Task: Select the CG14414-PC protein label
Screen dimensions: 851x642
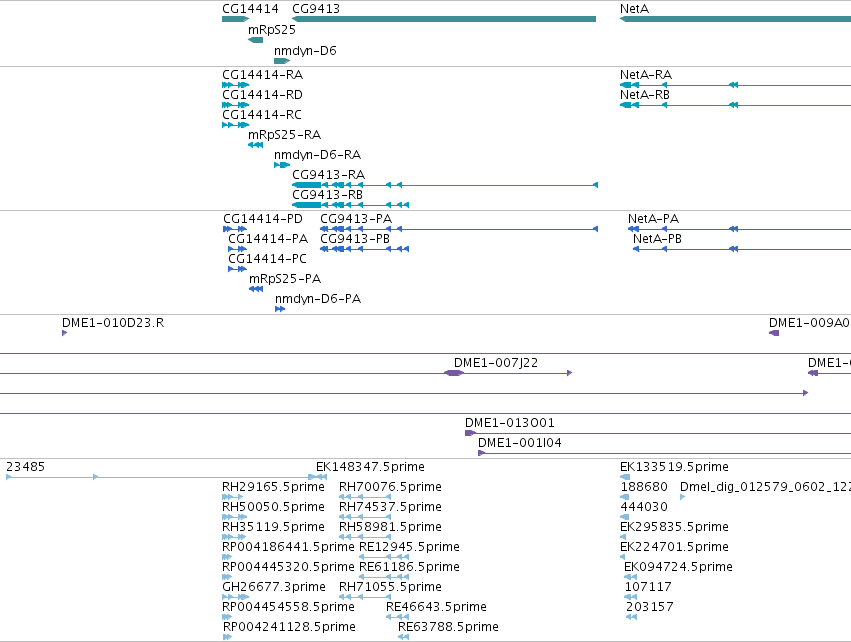Action: tap(268, 259)
